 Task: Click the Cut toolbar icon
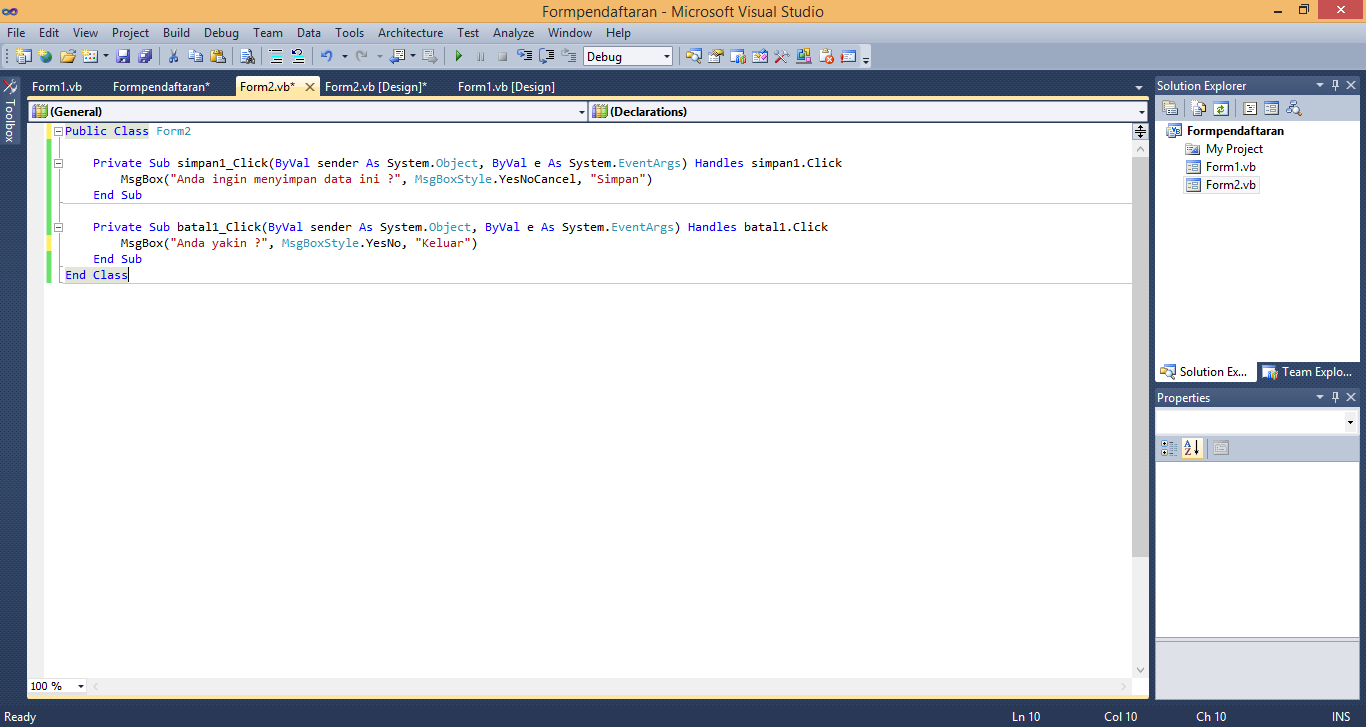tap(173, 56)
